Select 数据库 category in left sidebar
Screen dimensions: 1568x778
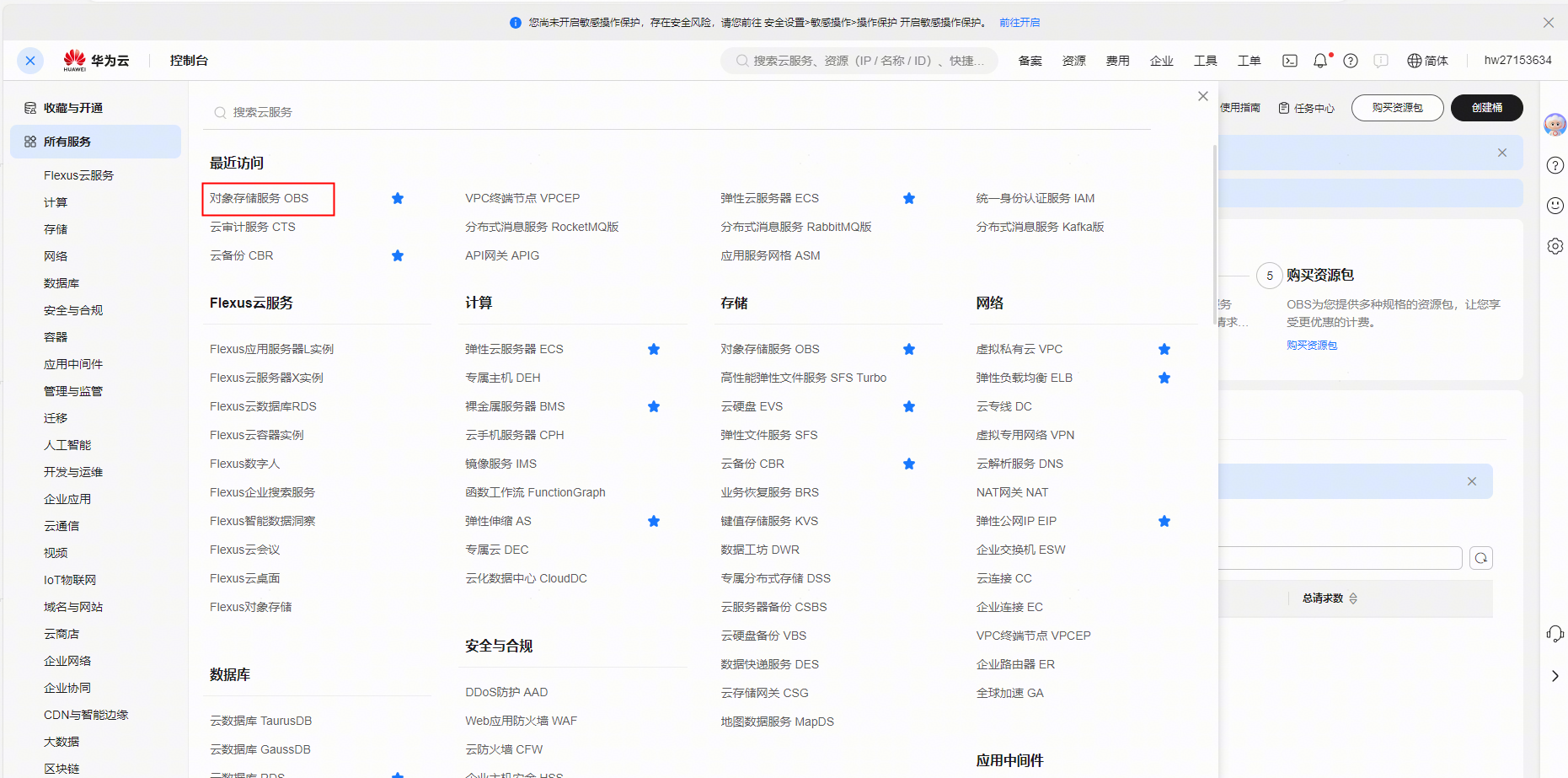click(x=62, y=283)
